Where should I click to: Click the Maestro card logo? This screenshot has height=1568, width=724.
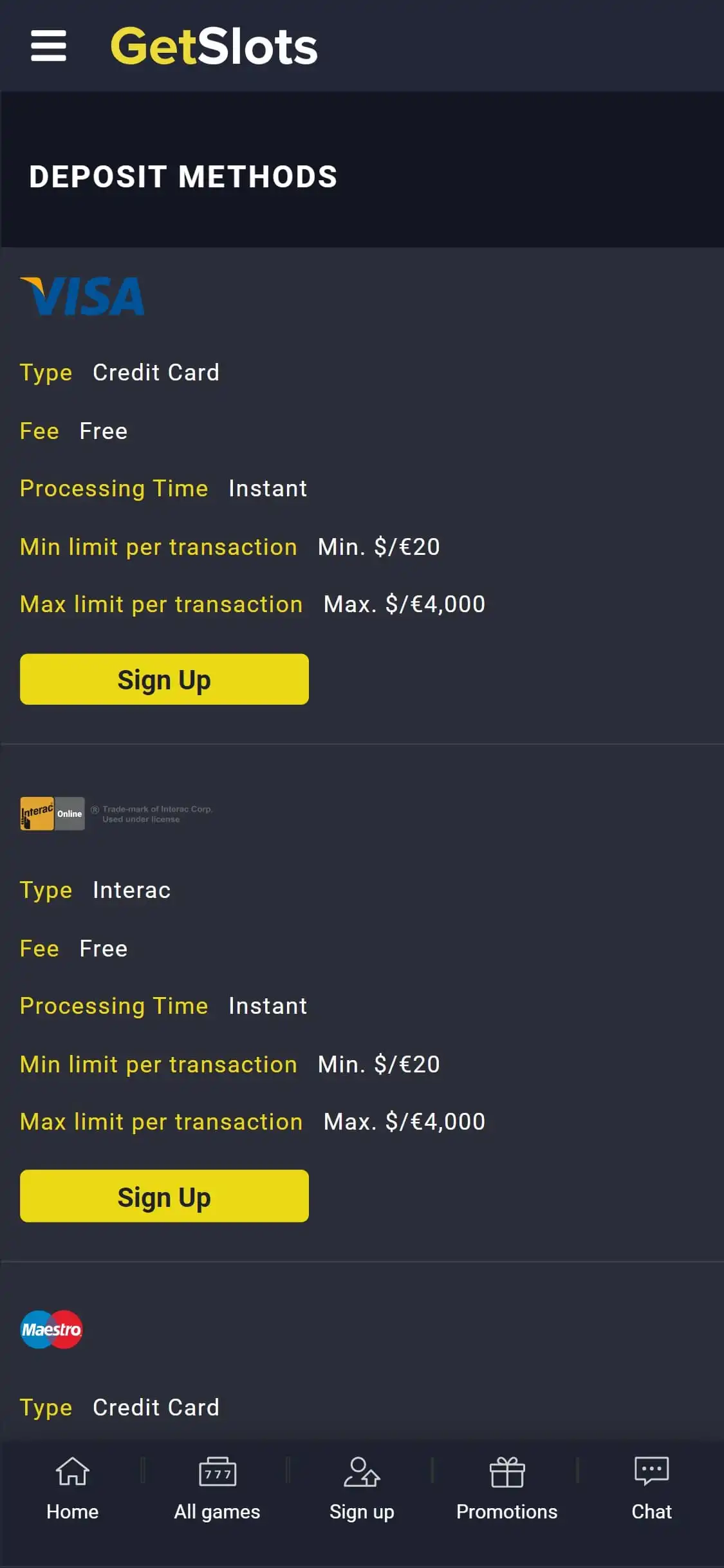(x=51, y=1329)
